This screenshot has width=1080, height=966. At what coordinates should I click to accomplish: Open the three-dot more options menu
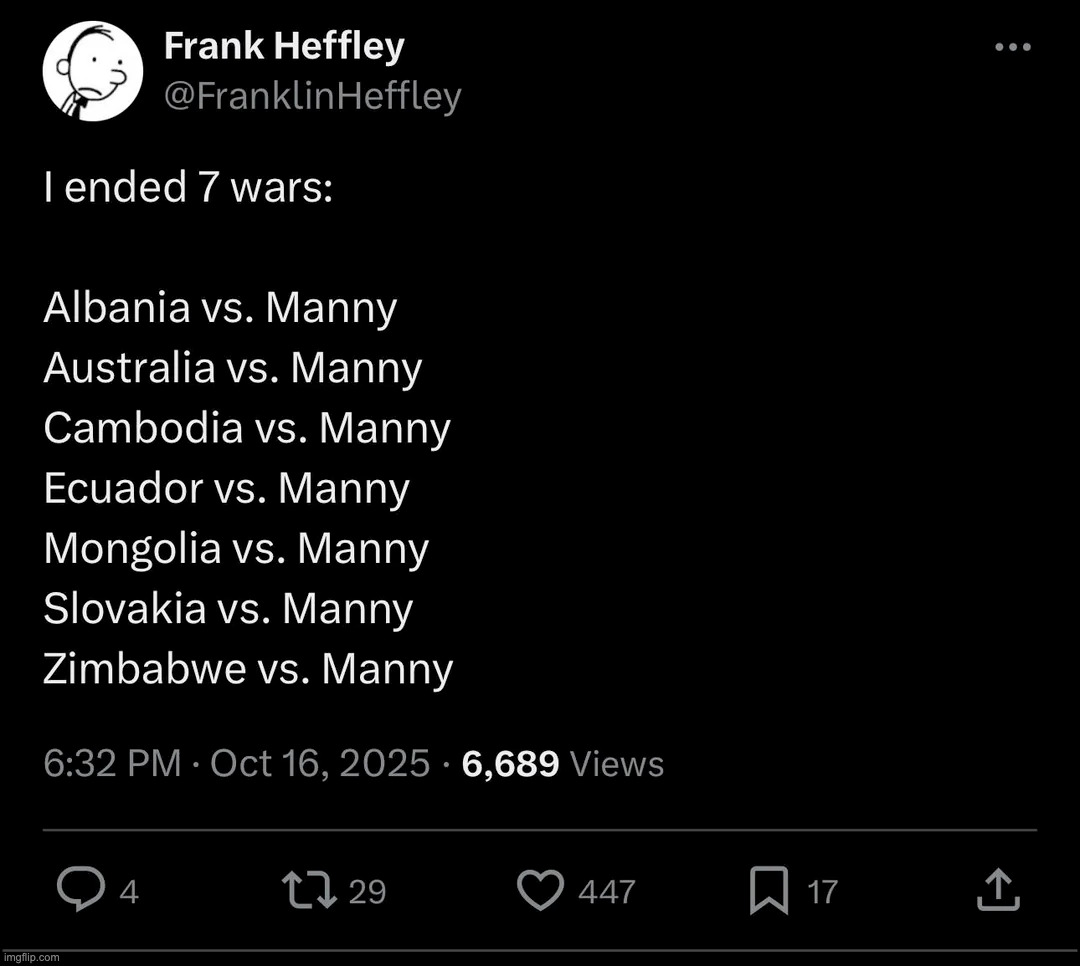1013,47
